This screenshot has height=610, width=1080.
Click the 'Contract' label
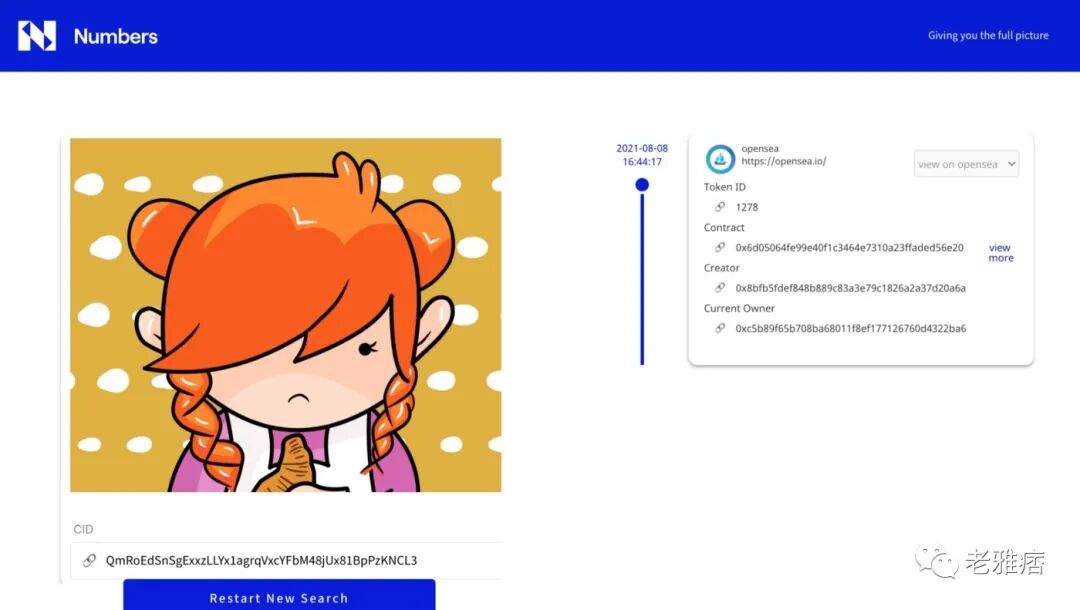724,227
